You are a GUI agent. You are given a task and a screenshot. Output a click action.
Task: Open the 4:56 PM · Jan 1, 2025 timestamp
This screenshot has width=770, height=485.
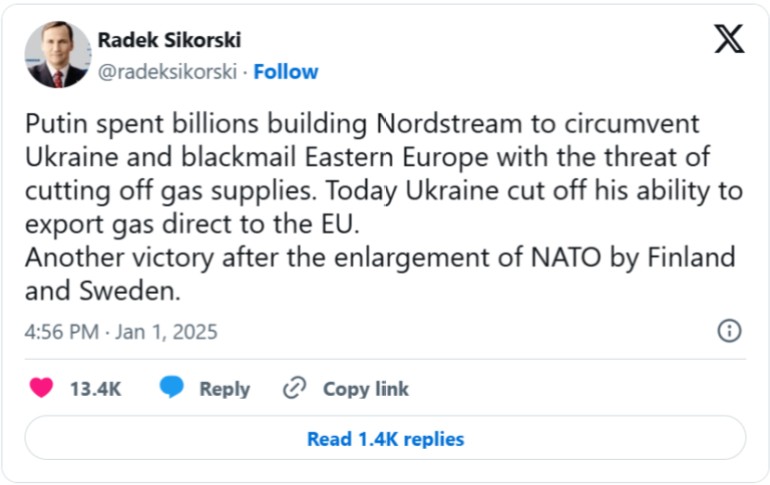(121, 331)
